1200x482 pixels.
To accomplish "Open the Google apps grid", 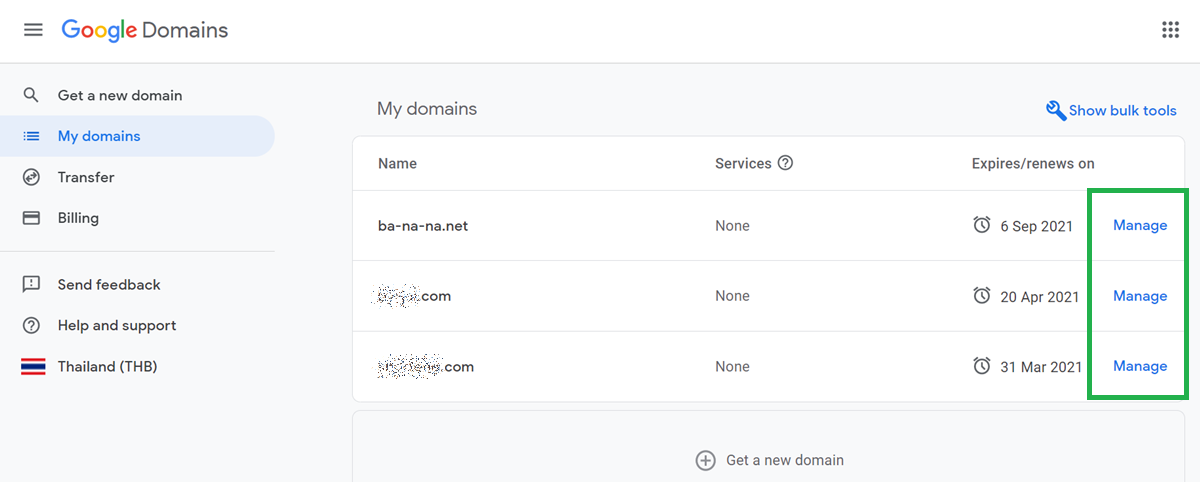I will point(1170,30).
